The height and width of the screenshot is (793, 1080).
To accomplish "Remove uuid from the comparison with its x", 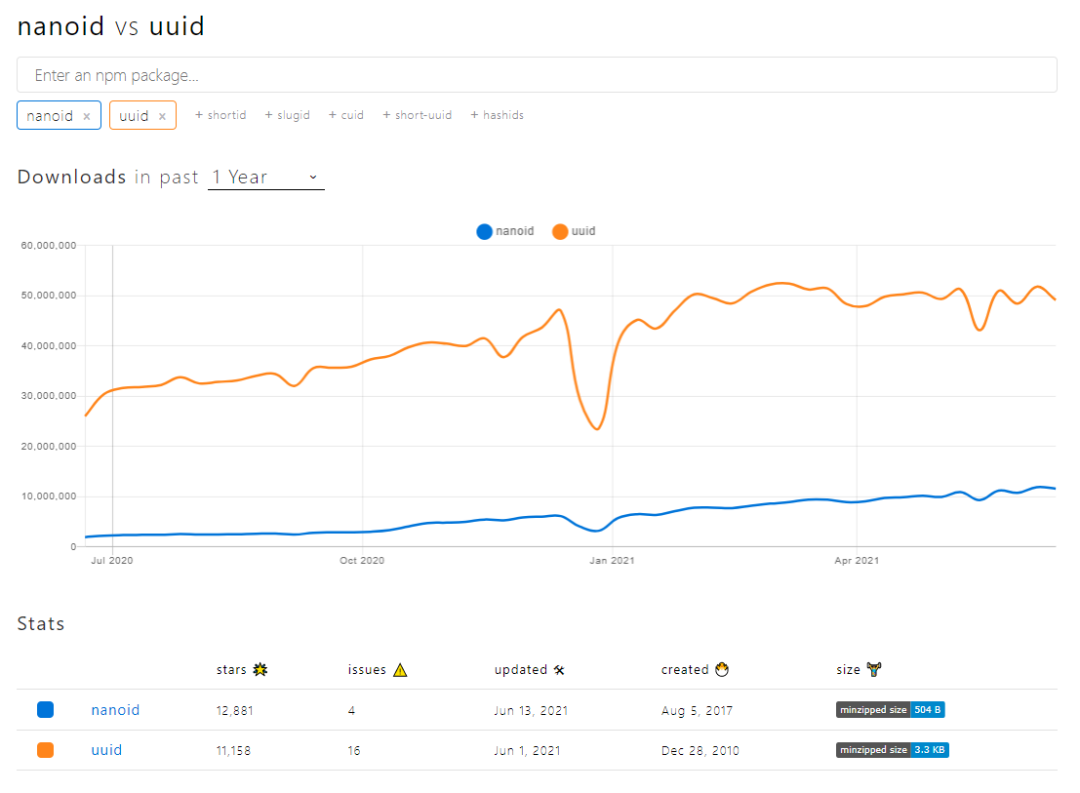I will 162,115.
